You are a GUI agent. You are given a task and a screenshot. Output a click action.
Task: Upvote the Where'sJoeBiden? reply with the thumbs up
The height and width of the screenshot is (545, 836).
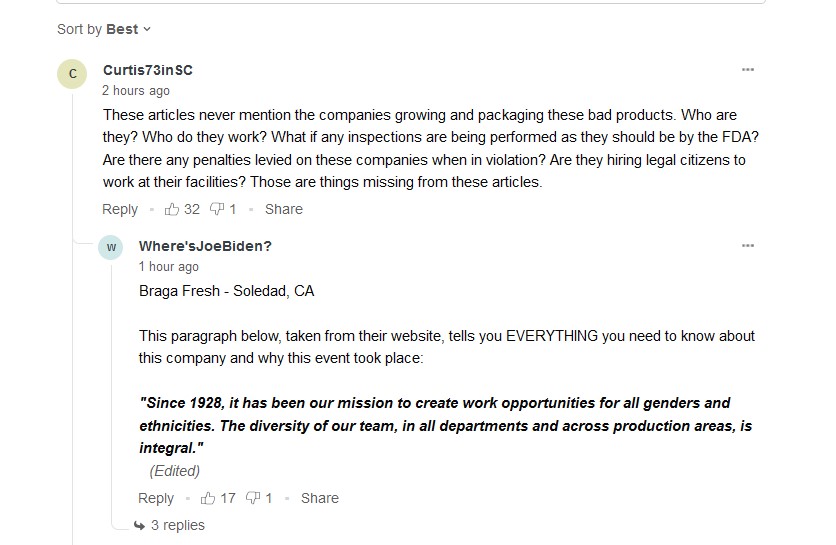207,498
